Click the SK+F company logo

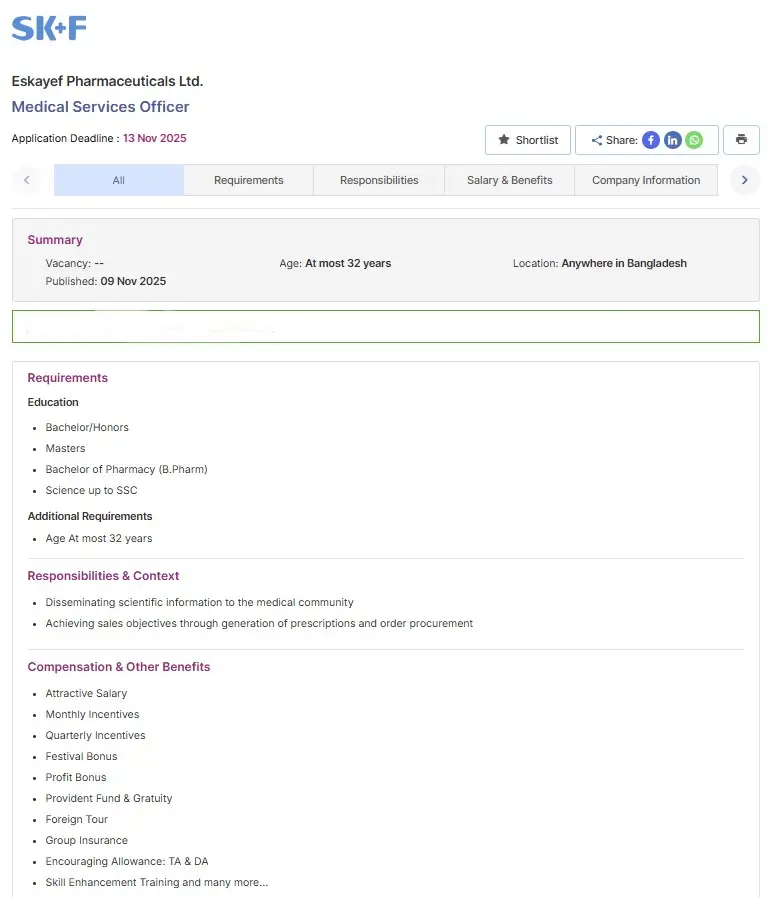pos(49,28)
